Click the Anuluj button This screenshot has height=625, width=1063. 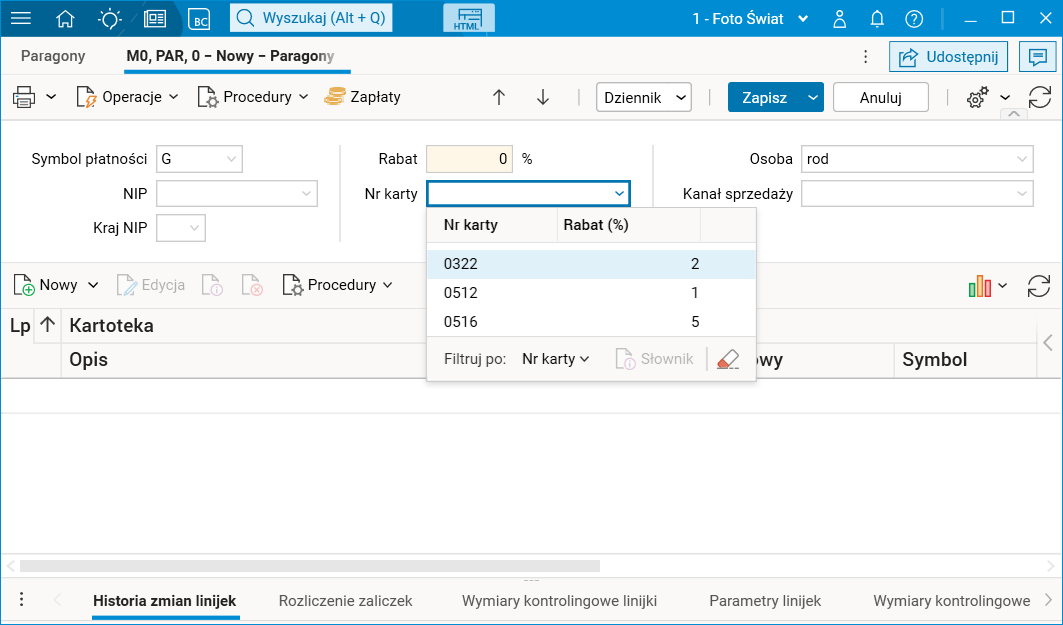point(880,98)
